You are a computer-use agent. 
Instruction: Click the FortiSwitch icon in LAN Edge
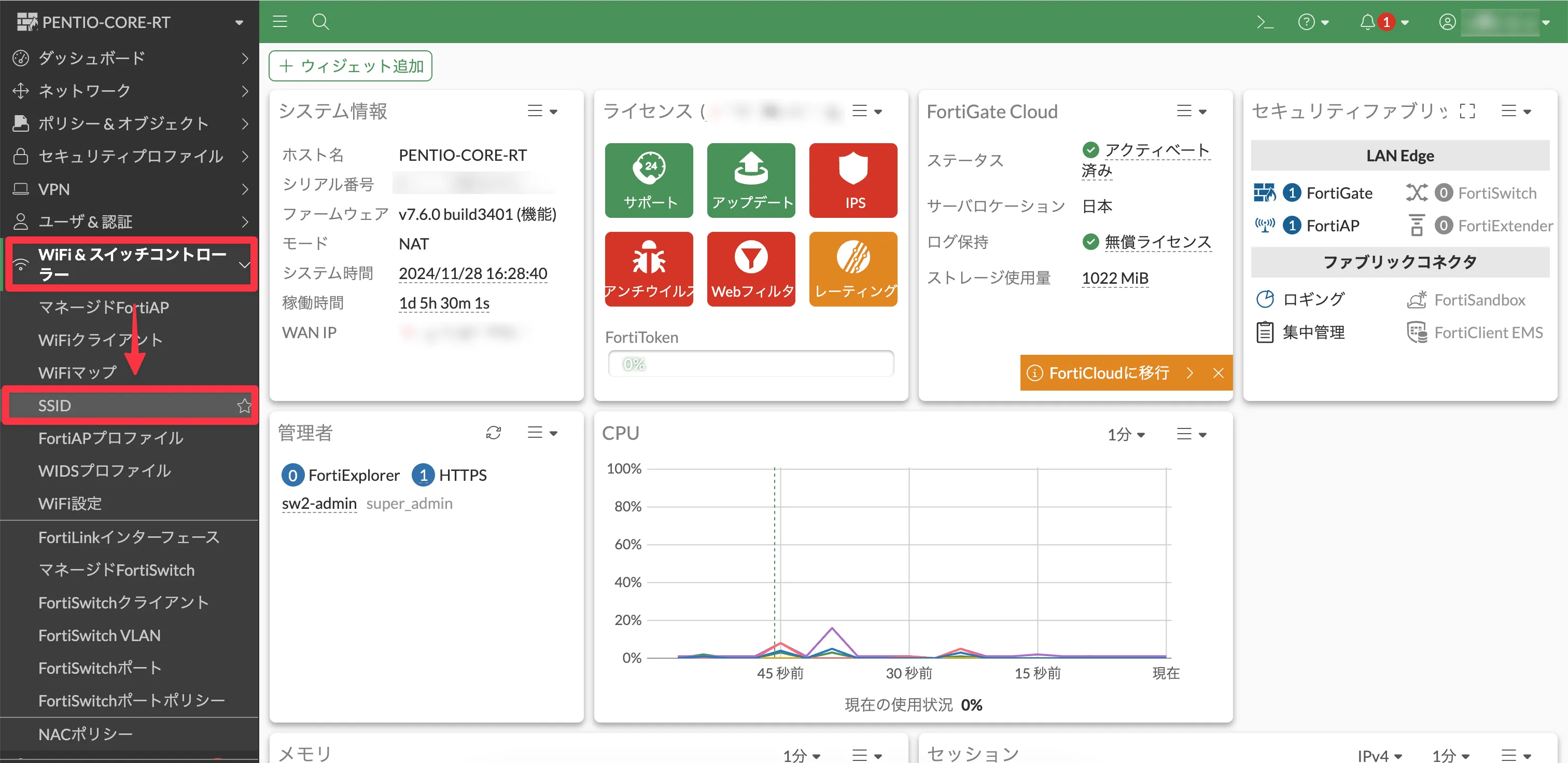pos(1416,193)
